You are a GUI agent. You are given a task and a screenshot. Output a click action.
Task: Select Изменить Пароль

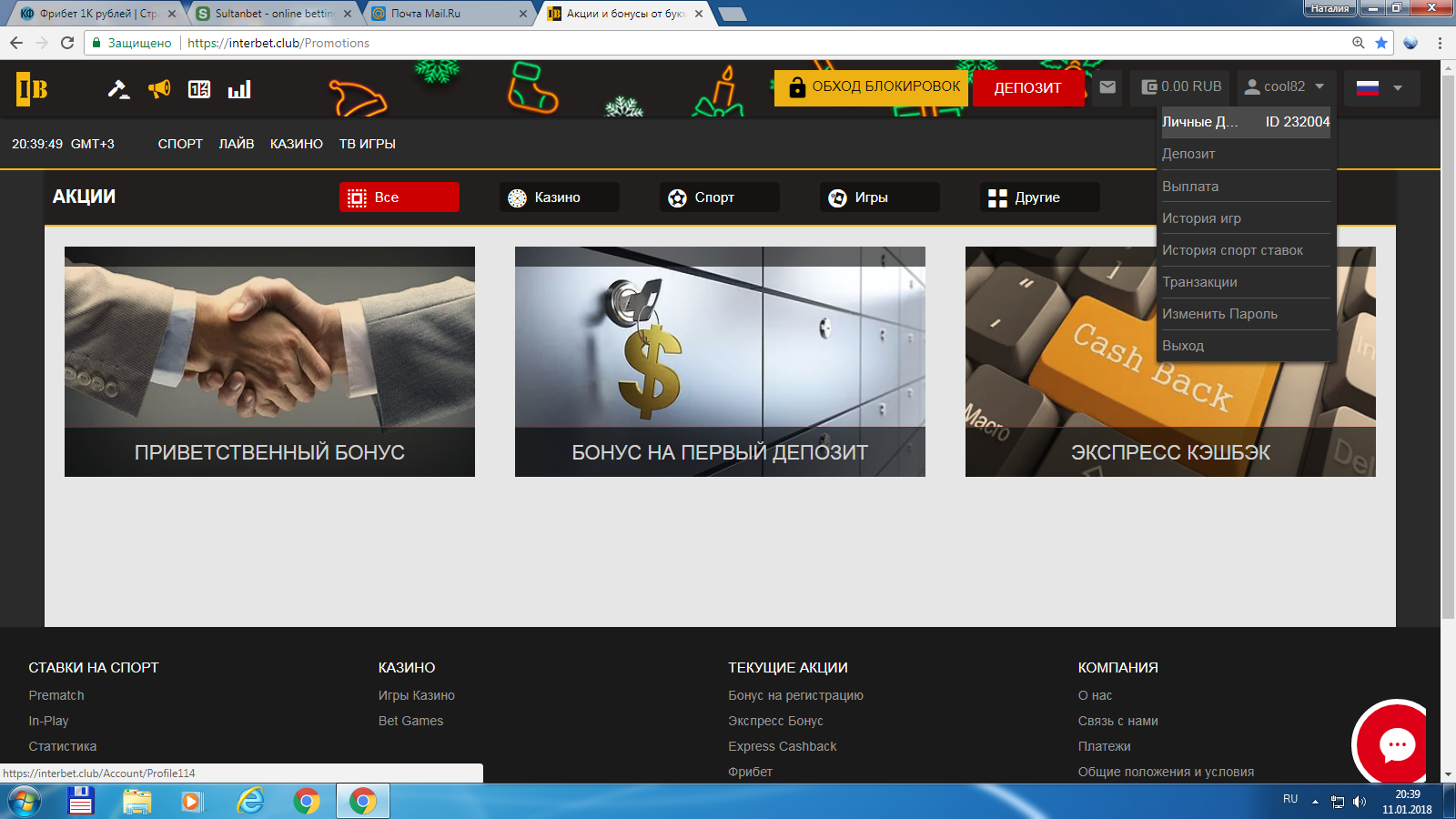(1246, 314)
